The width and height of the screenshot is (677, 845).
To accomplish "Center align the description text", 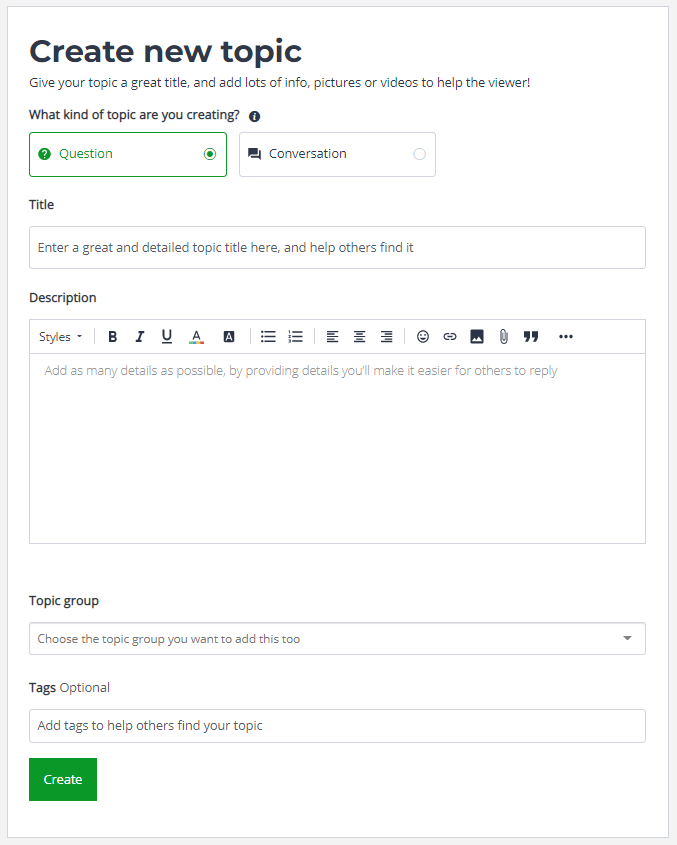I will [360, 337].
